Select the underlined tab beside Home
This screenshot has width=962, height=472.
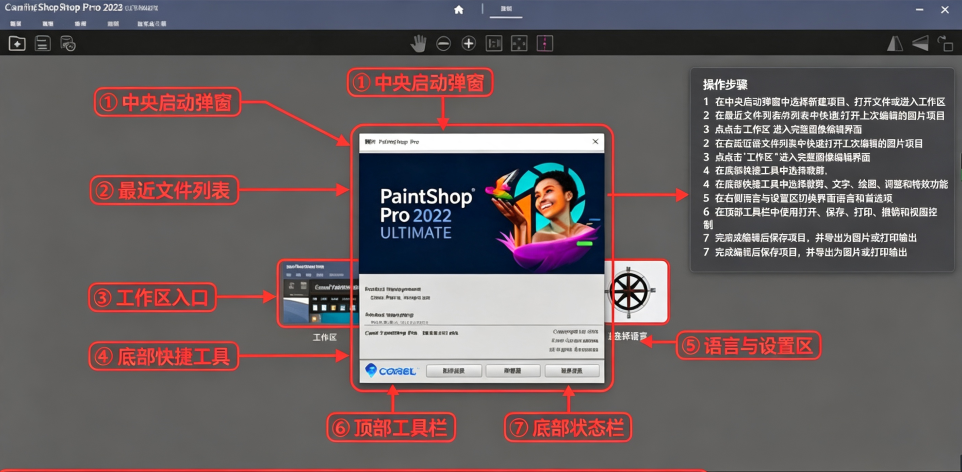pyautogui.click(x=506, y=10)
